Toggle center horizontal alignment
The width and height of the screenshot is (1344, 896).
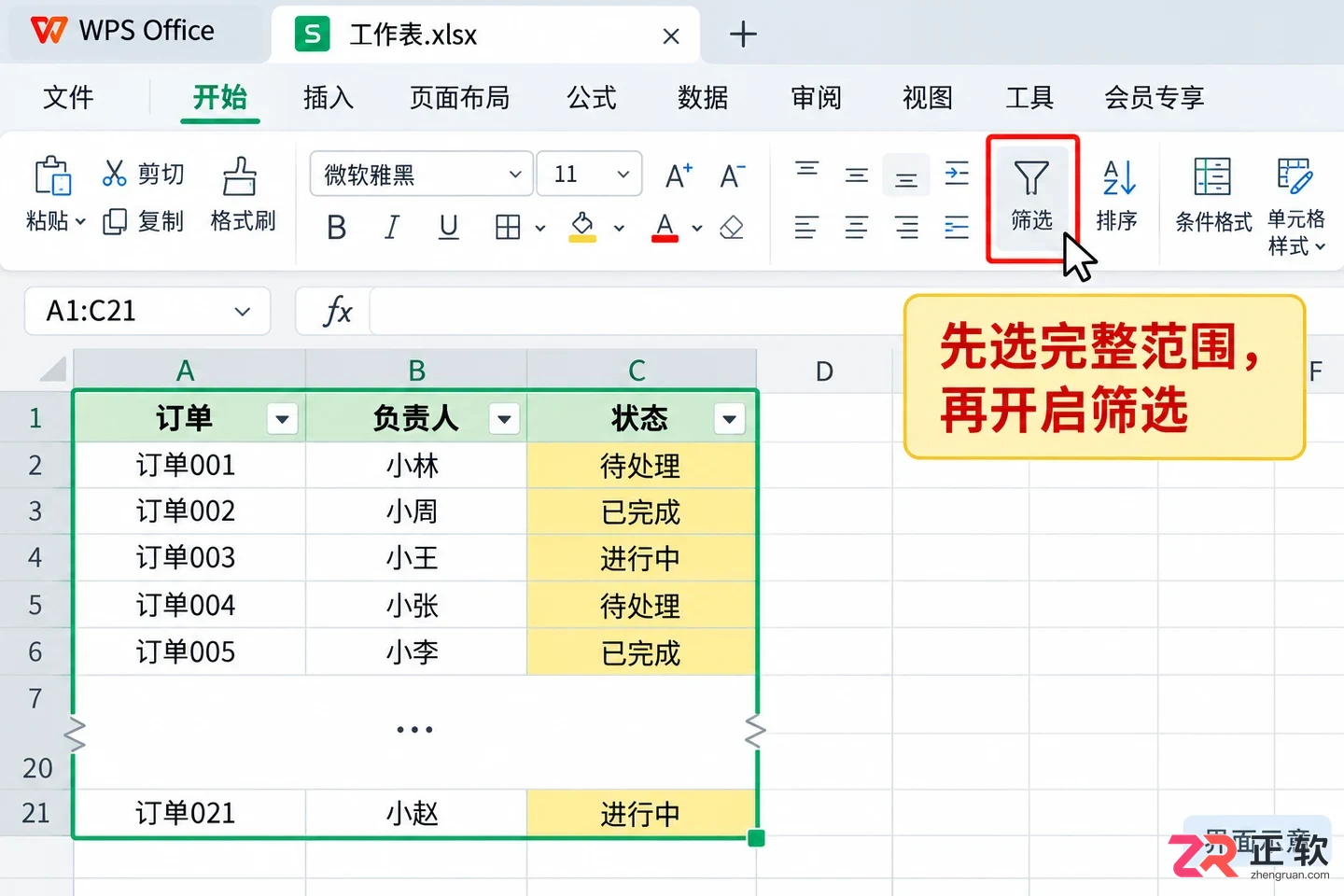(x=856, y=227)
